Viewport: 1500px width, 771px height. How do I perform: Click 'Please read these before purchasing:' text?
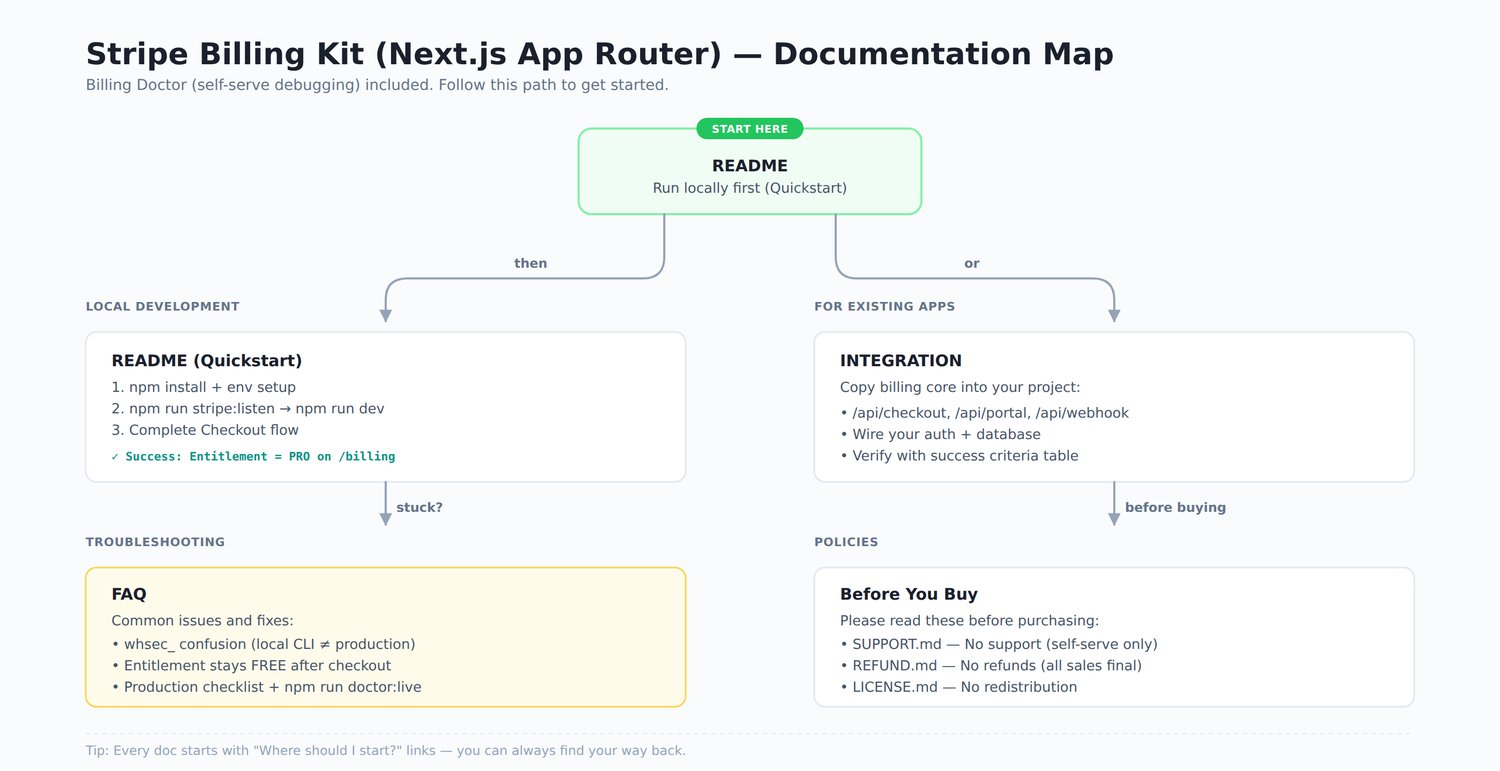pos(969,621)
